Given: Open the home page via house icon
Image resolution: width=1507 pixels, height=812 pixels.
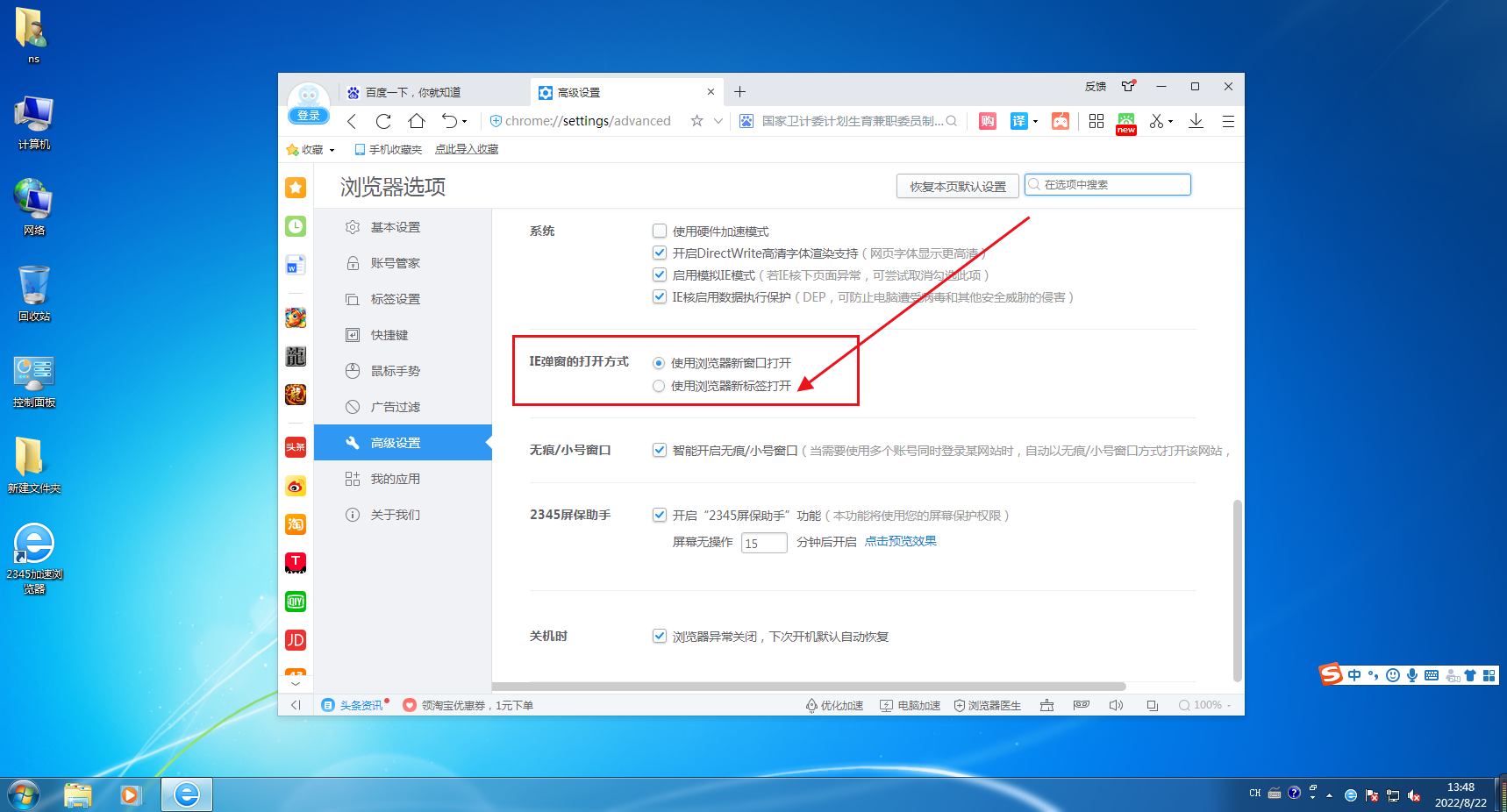Looking at the screenshot, I should [x=417, y=121].
